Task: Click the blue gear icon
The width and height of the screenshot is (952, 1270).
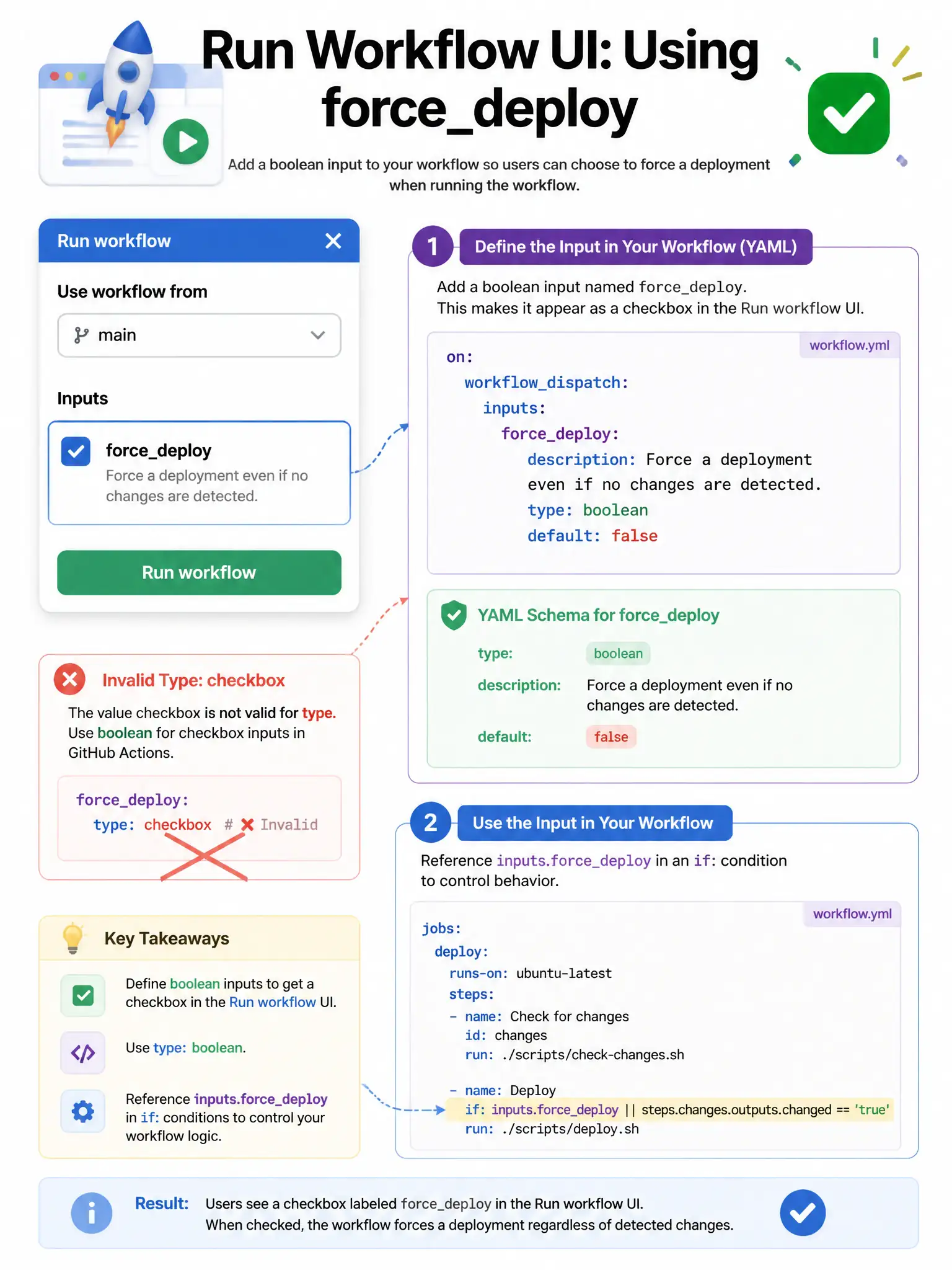Action: pos(83,1111)
